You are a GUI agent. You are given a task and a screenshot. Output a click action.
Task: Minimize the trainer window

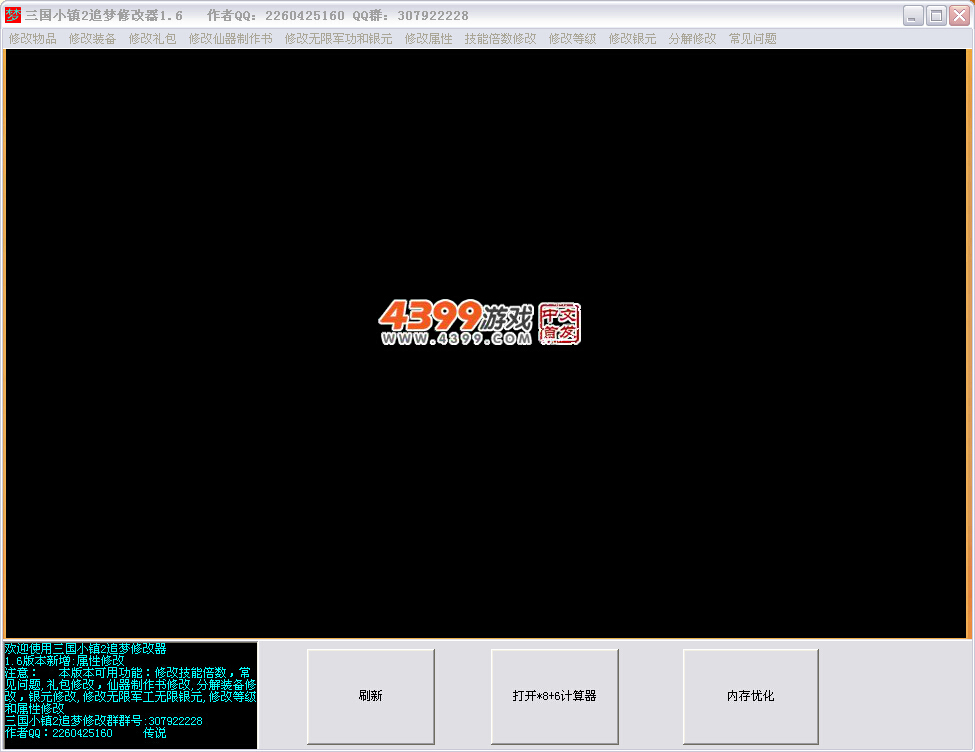coord(912,16)
